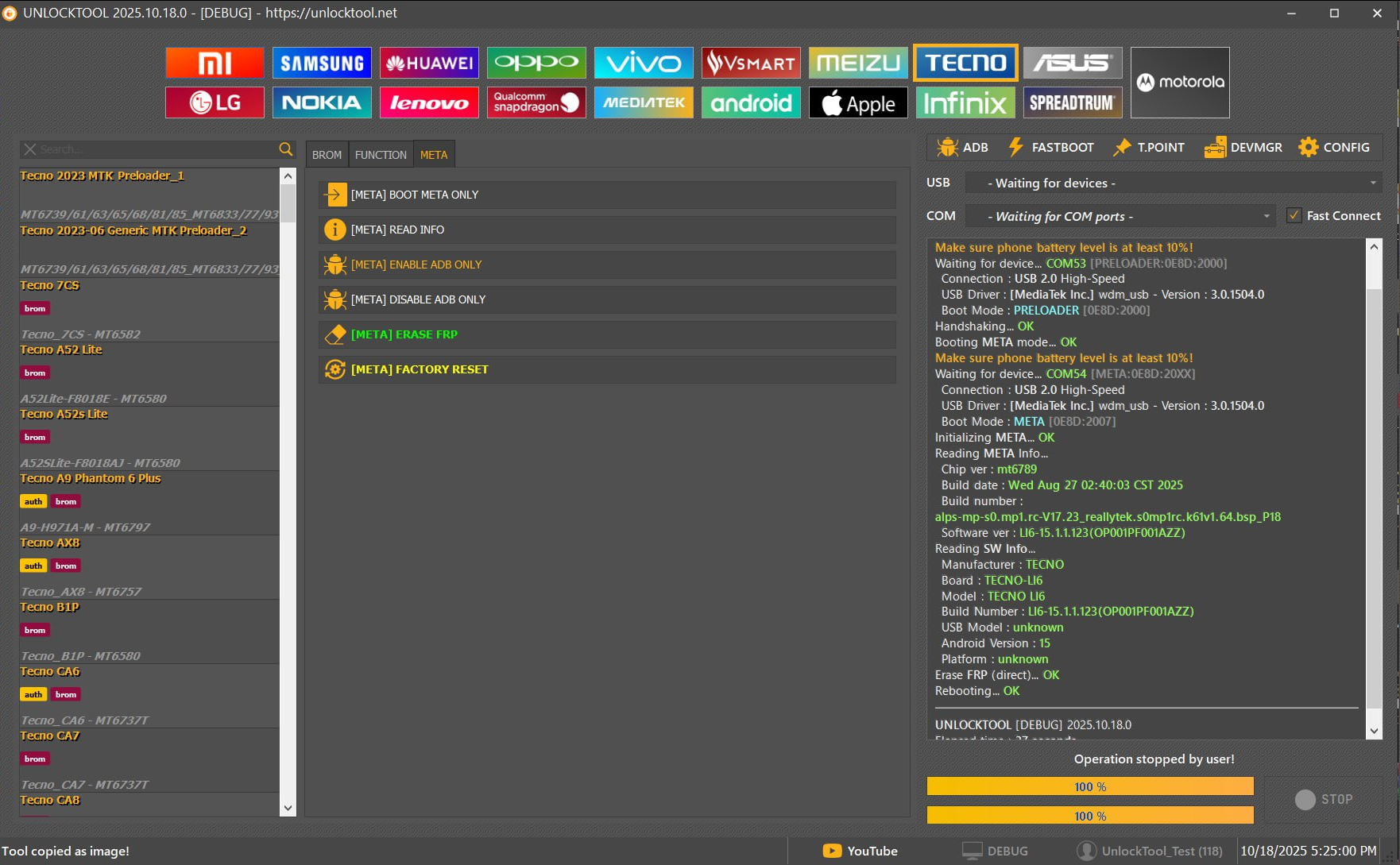The height and width of the screenshot is (865, 1400).
Task: Switch to the FUNCTION tab
Action: pyautogui.click(x=381, y=154)
